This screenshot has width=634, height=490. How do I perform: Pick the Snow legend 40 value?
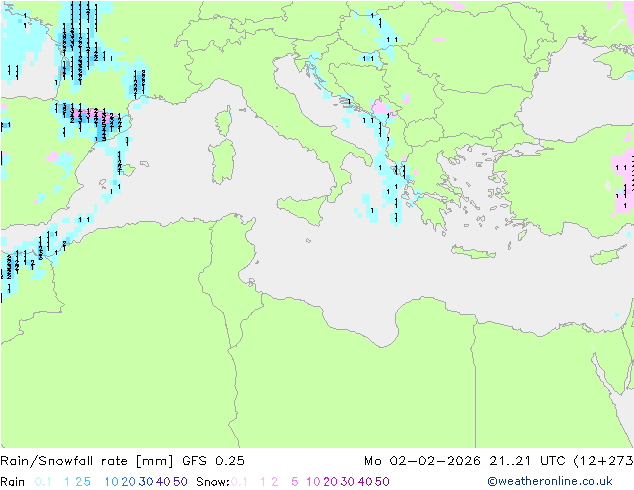pos(365,482)
